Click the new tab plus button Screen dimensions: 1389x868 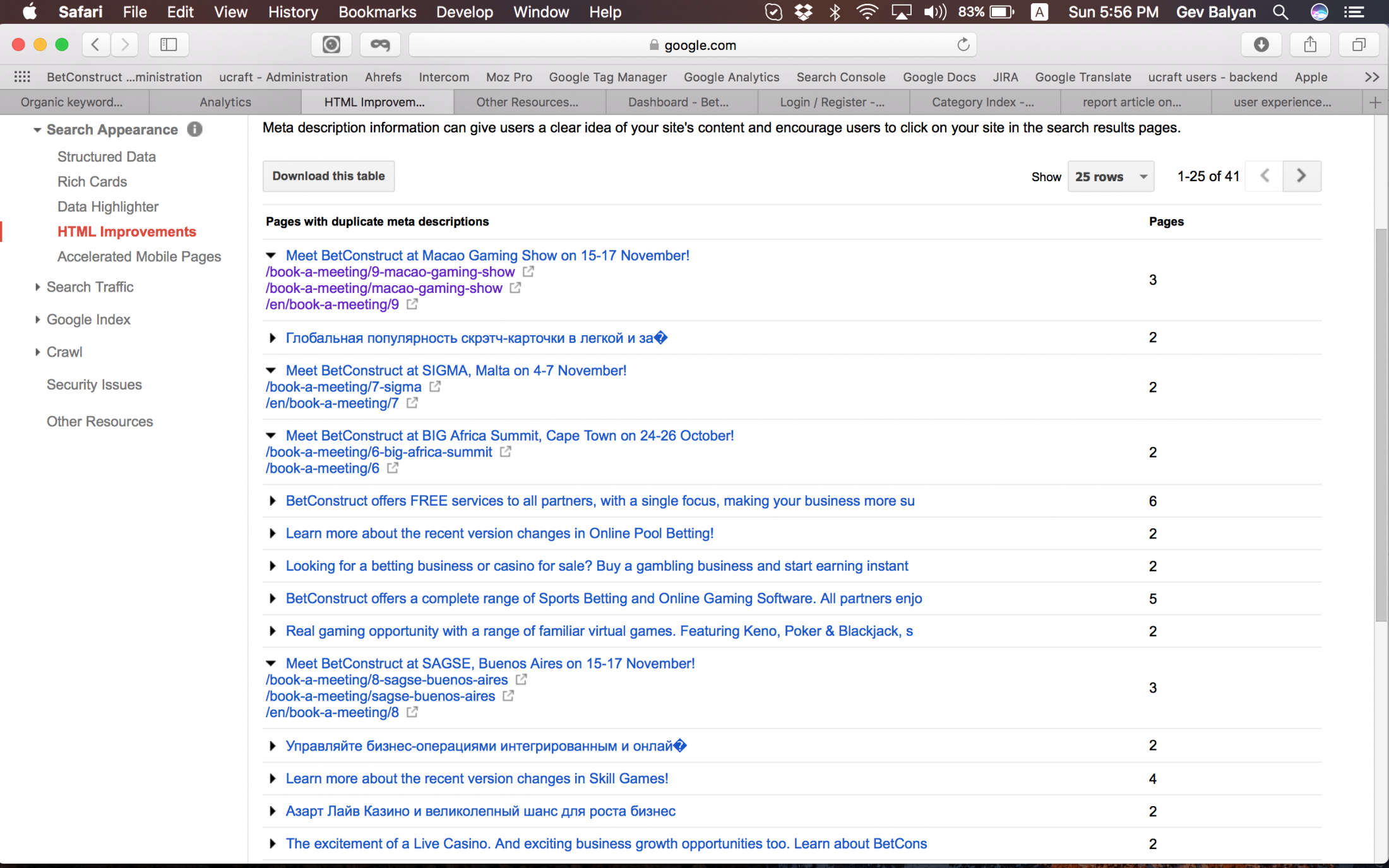click(1375, 102)
